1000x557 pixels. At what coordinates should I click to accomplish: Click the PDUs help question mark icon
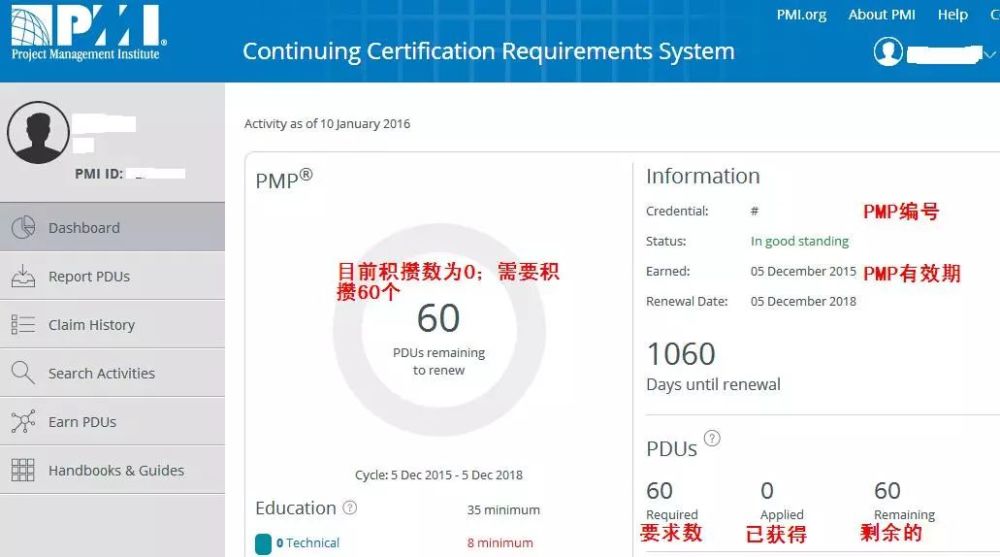coord(712,438)
